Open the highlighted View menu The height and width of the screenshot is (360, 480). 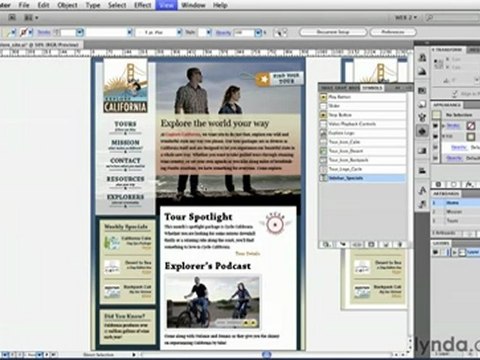(x=166, y=5)
